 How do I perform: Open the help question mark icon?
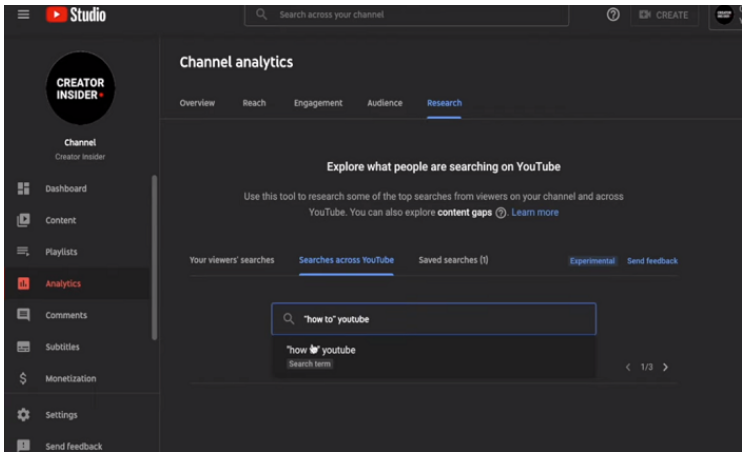tap(613, 15)
